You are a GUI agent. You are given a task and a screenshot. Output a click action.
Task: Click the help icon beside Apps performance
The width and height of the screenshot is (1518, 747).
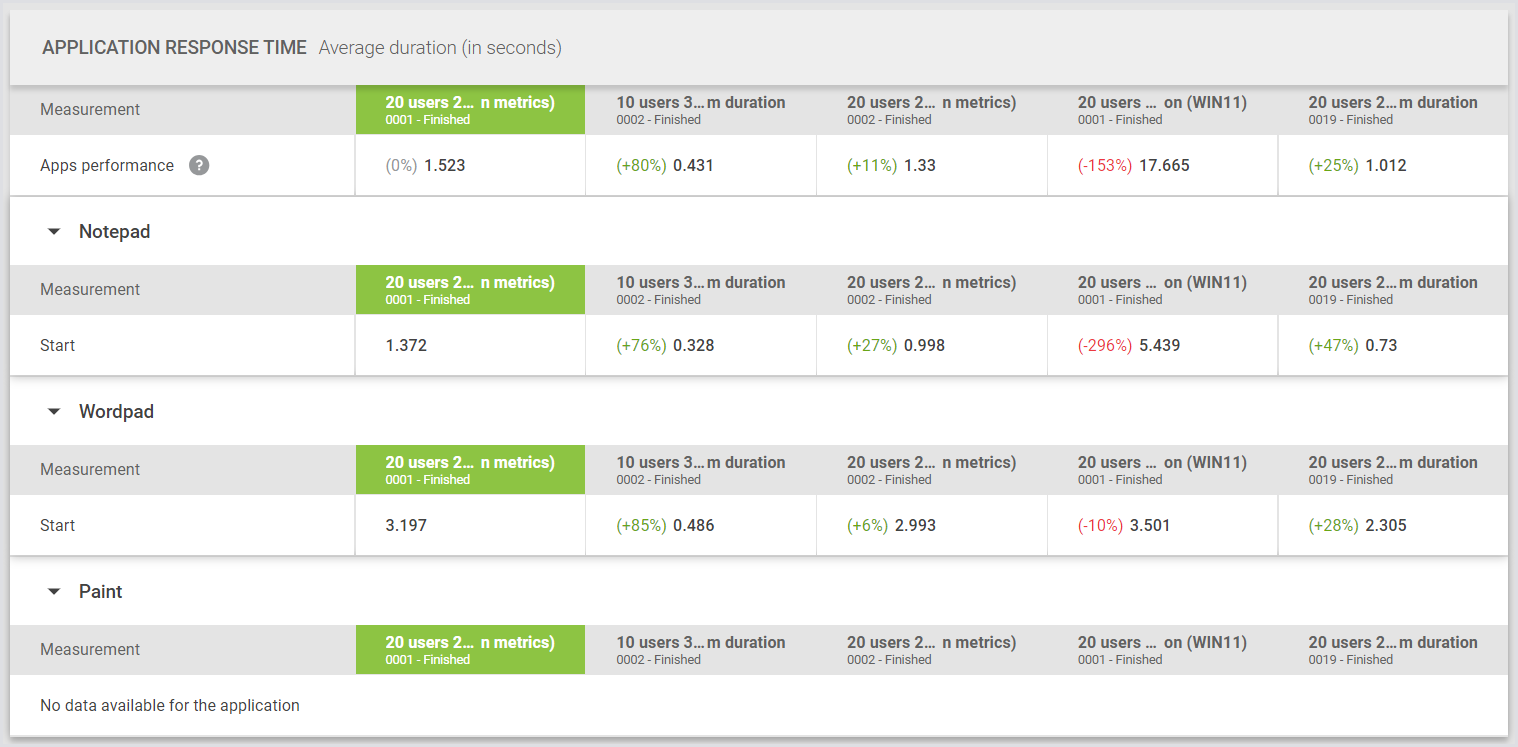pyautogui.click(x=199, y=166)
